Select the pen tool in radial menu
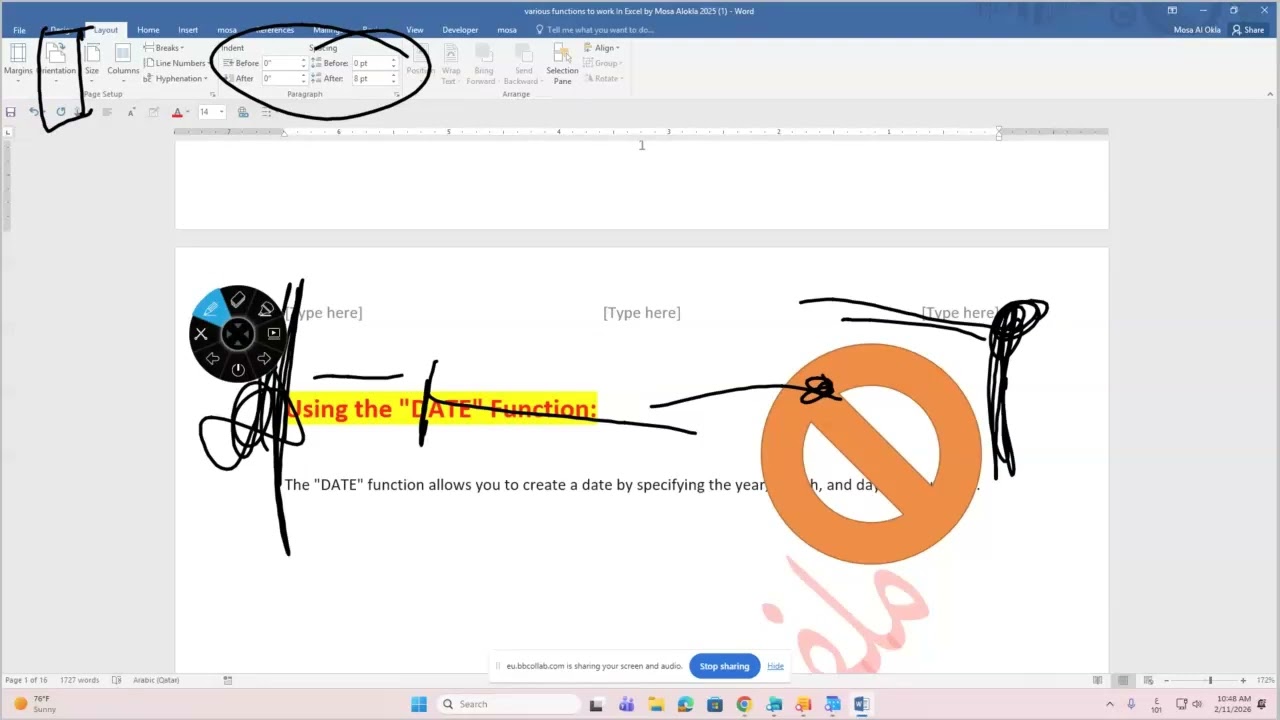 pos(211,309)
